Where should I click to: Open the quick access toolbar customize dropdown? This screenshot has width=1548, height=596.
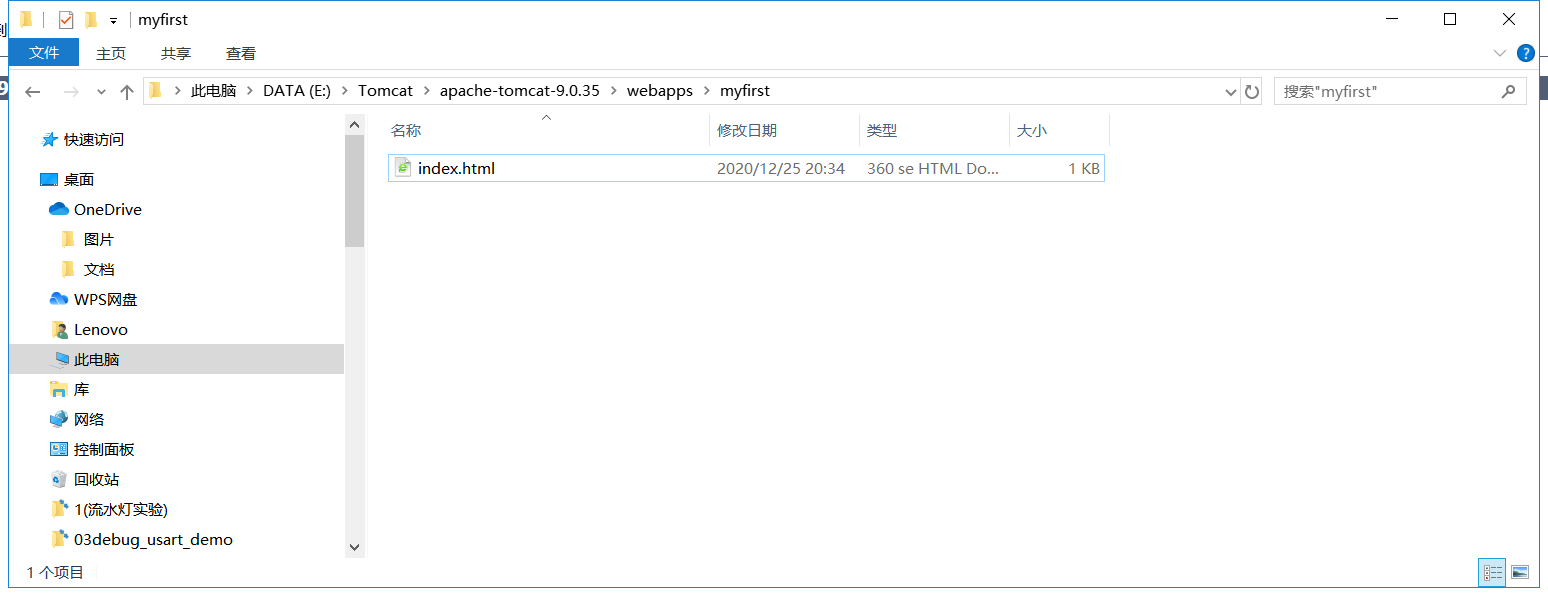(114, 20)
